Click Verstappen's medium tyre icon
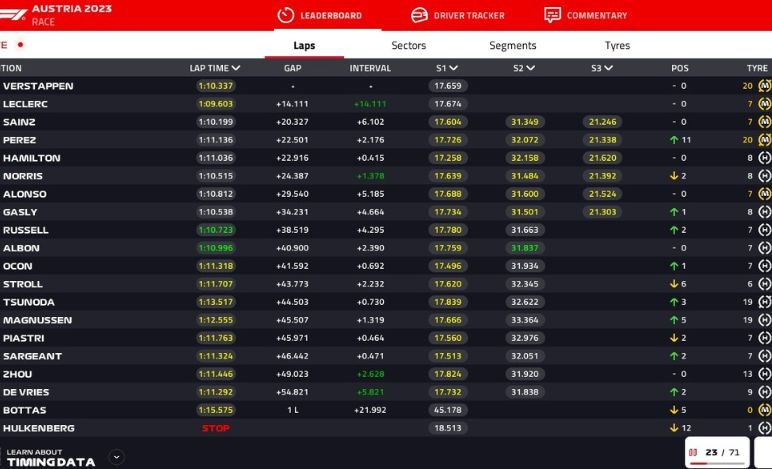This screenshot has width=772, height=469. (x=765, y=86)
